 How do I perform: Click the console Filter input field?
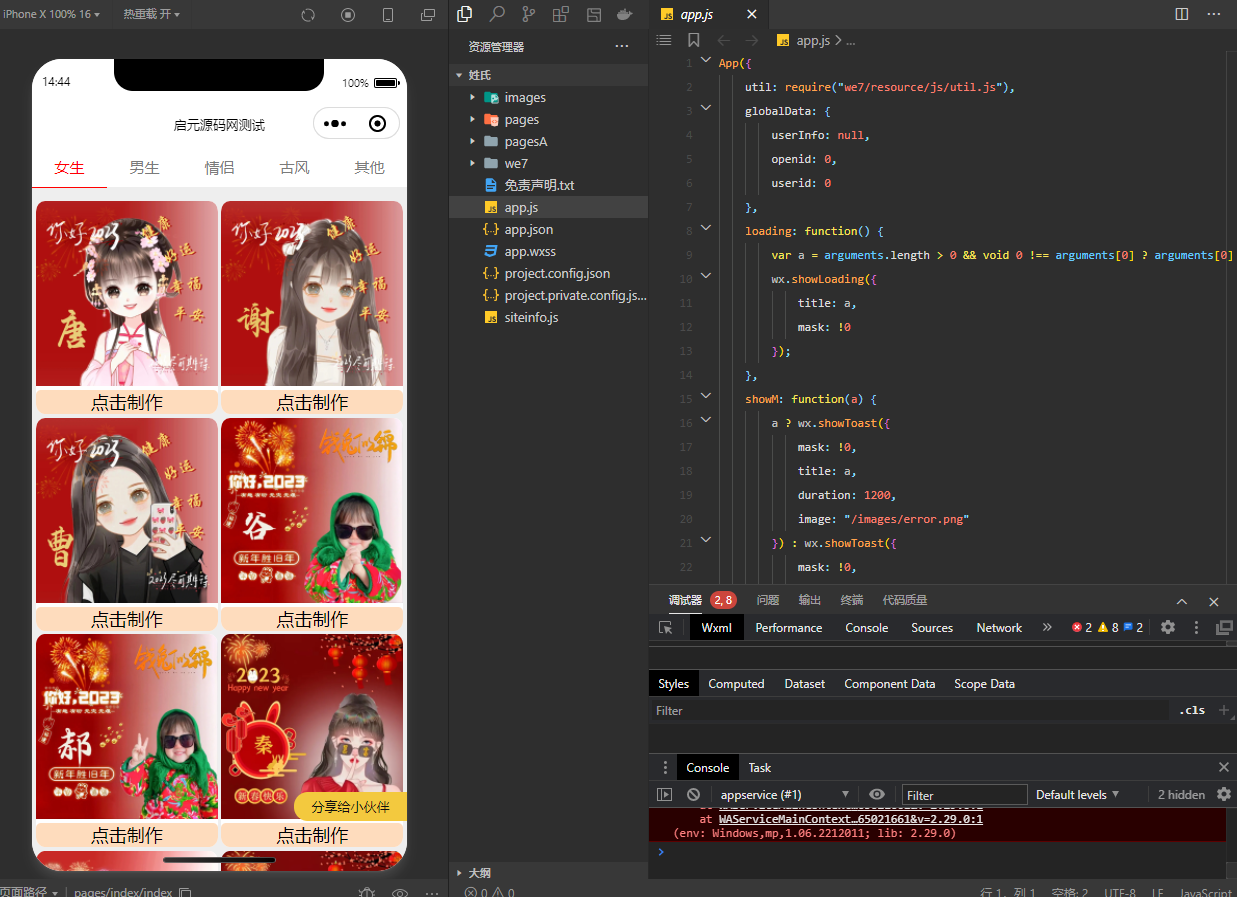coord(964,795)
